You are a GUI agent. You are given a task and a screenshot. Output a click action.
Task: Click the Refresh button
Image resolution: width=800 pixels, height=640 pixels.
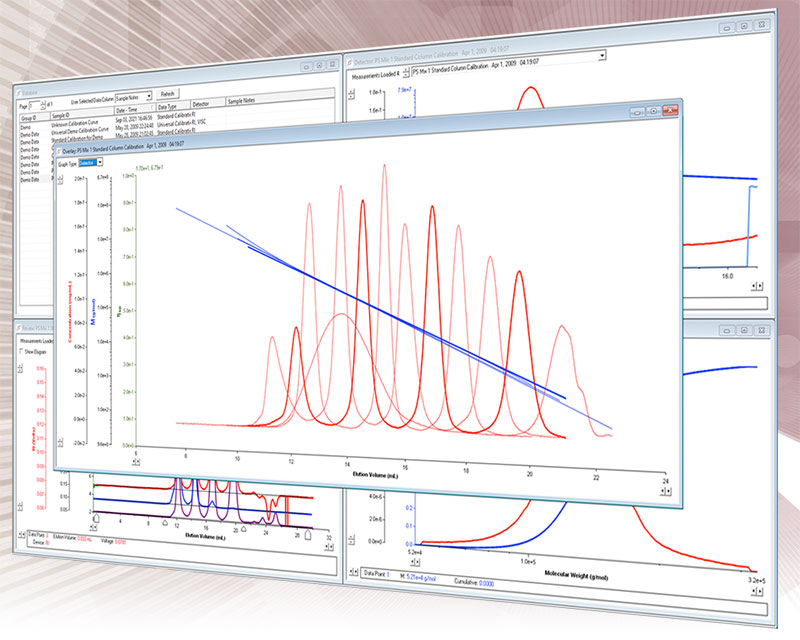(x=170, y=94)
